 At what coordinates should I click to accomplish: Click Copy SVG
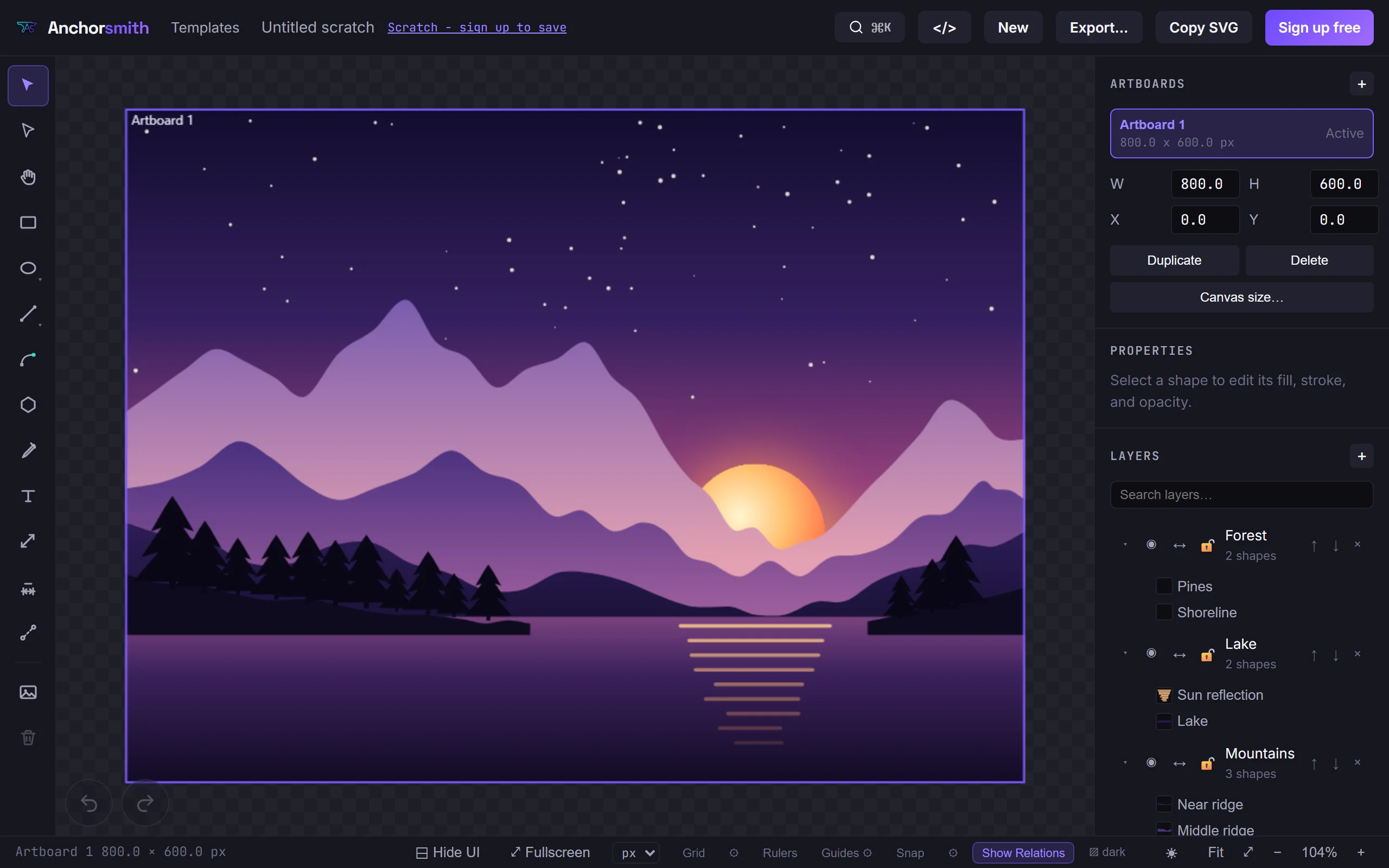(x=1203, y=28)
